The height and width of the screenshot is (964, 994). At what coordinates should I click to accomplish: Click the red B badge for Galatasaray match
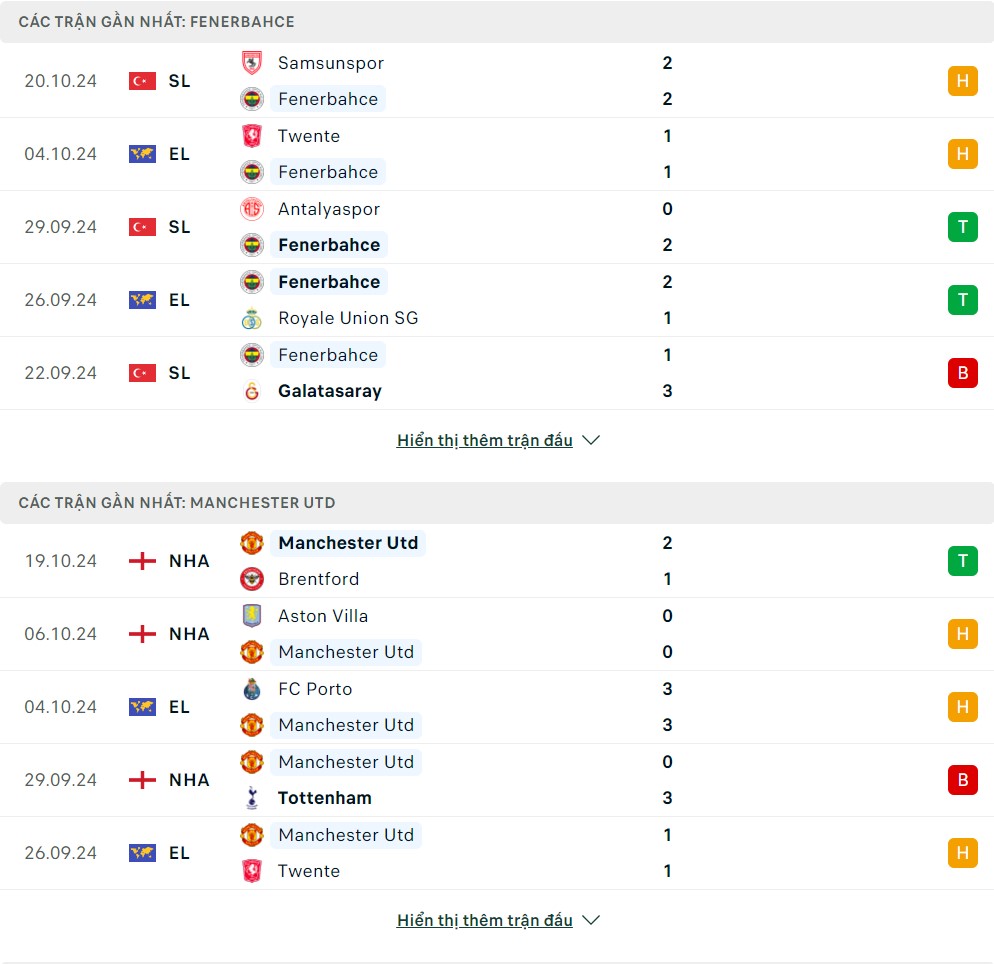(x=962, y=373)
